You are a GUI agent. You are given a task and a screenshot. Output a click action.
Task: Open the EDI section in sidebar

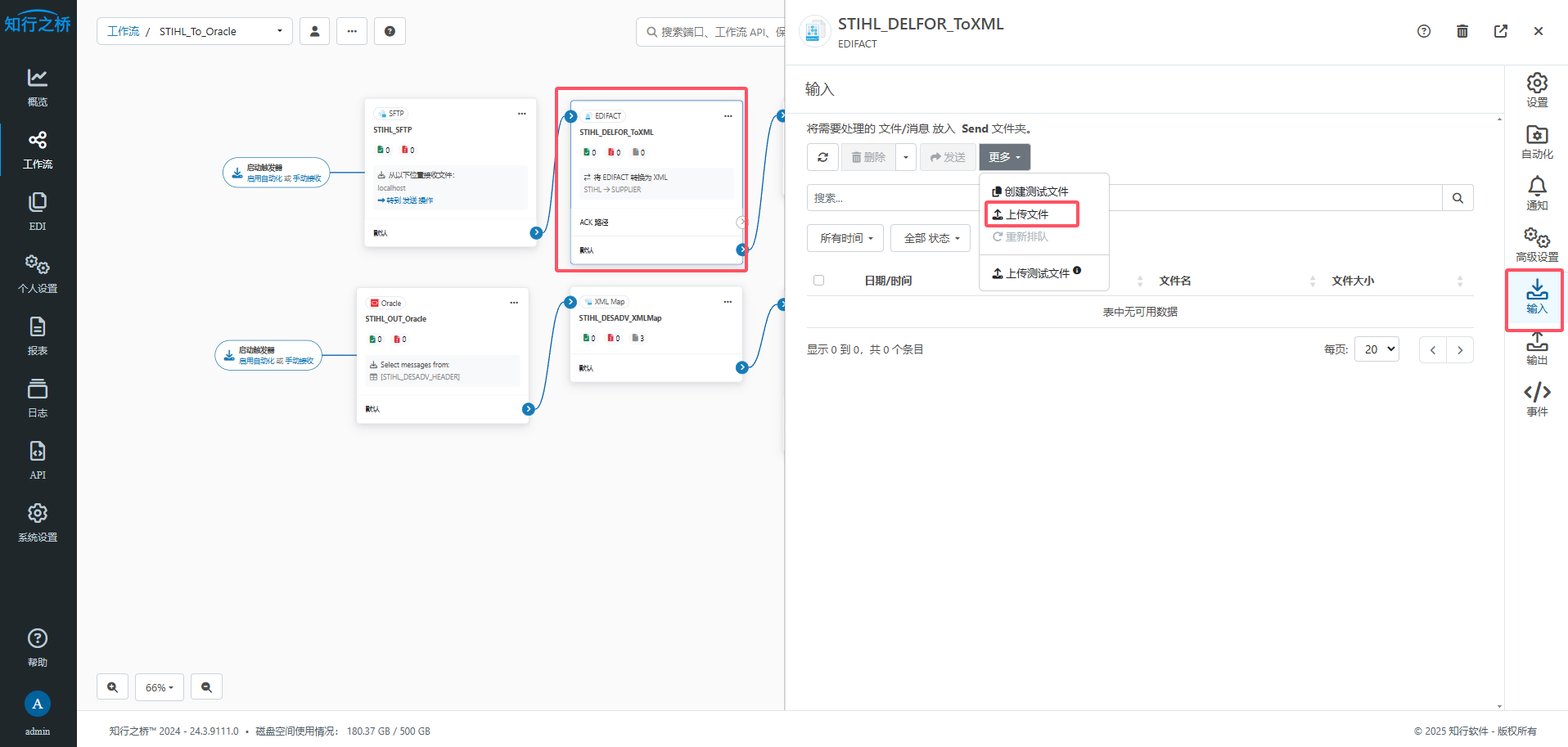click(x=38, y=211)
